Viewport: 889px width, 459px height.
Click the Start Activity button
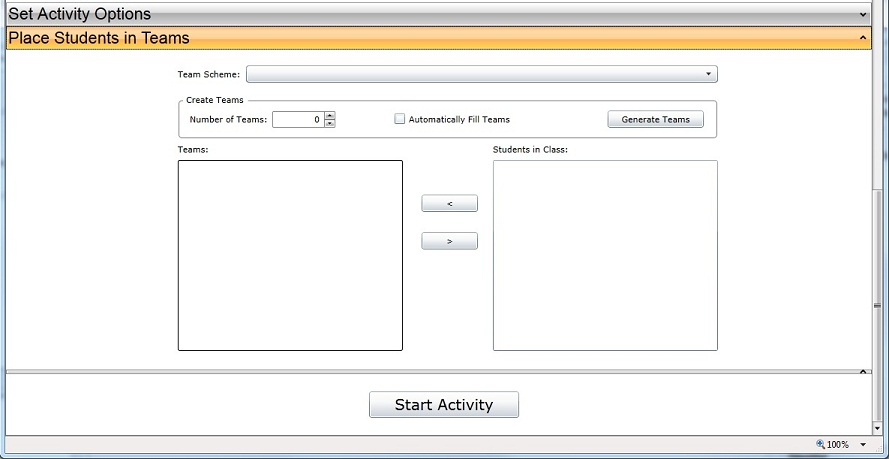tap(444, 405)
